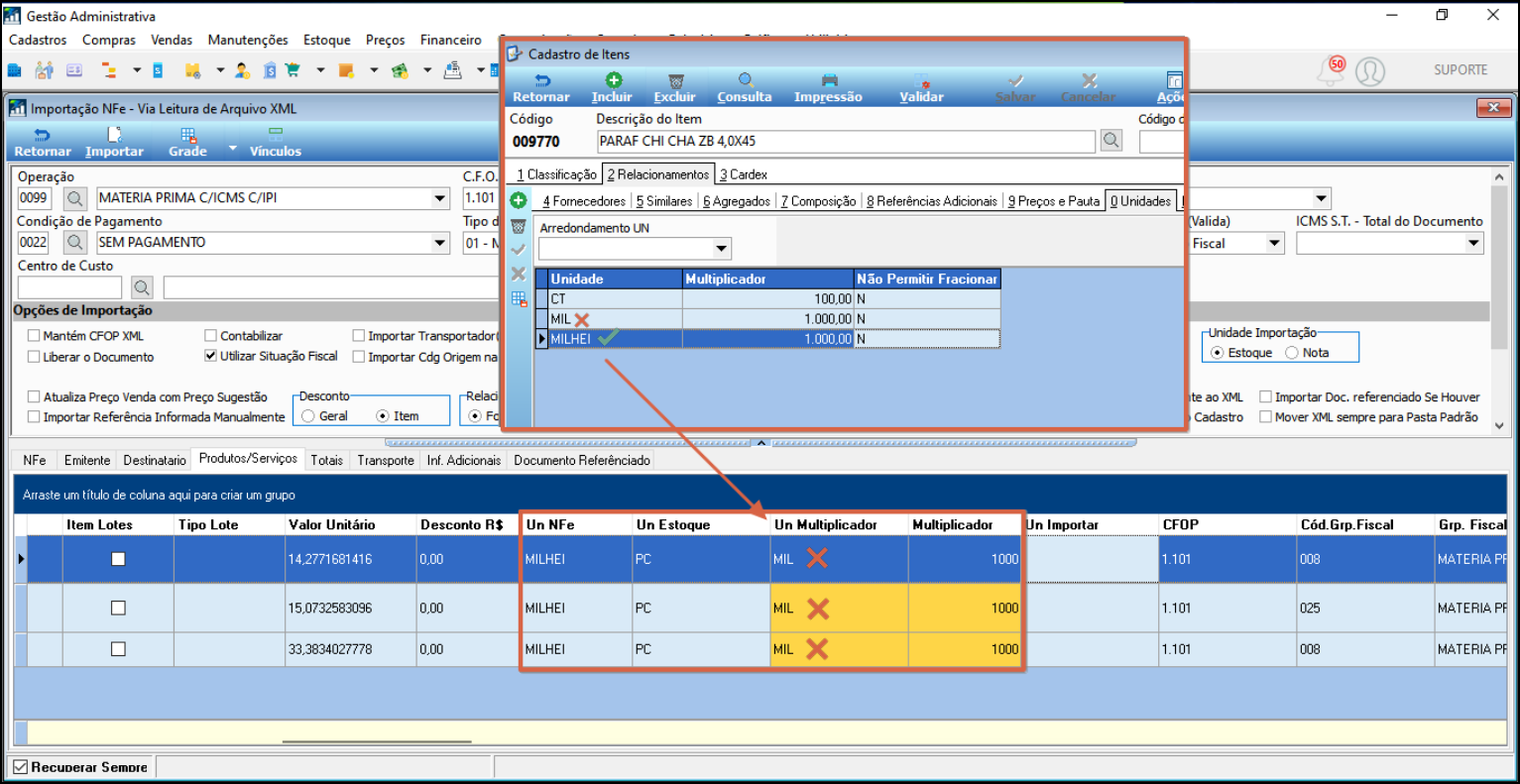The width and height of the screenshot is (1520, 784).
Task: Click the search icon next to Operação code
Action: (75, 198)
